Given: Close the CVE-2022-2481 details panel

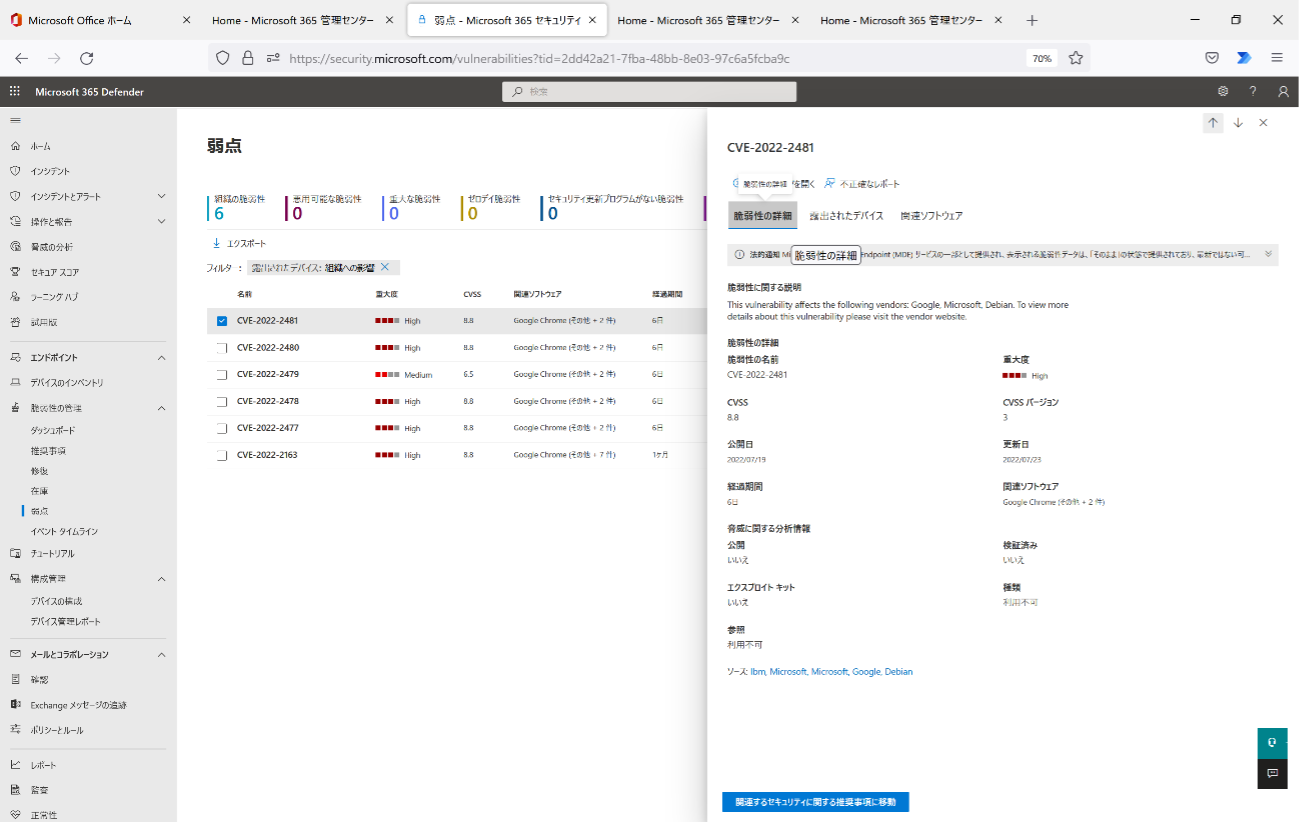Looking at the screenshot, I should 1263,123.
